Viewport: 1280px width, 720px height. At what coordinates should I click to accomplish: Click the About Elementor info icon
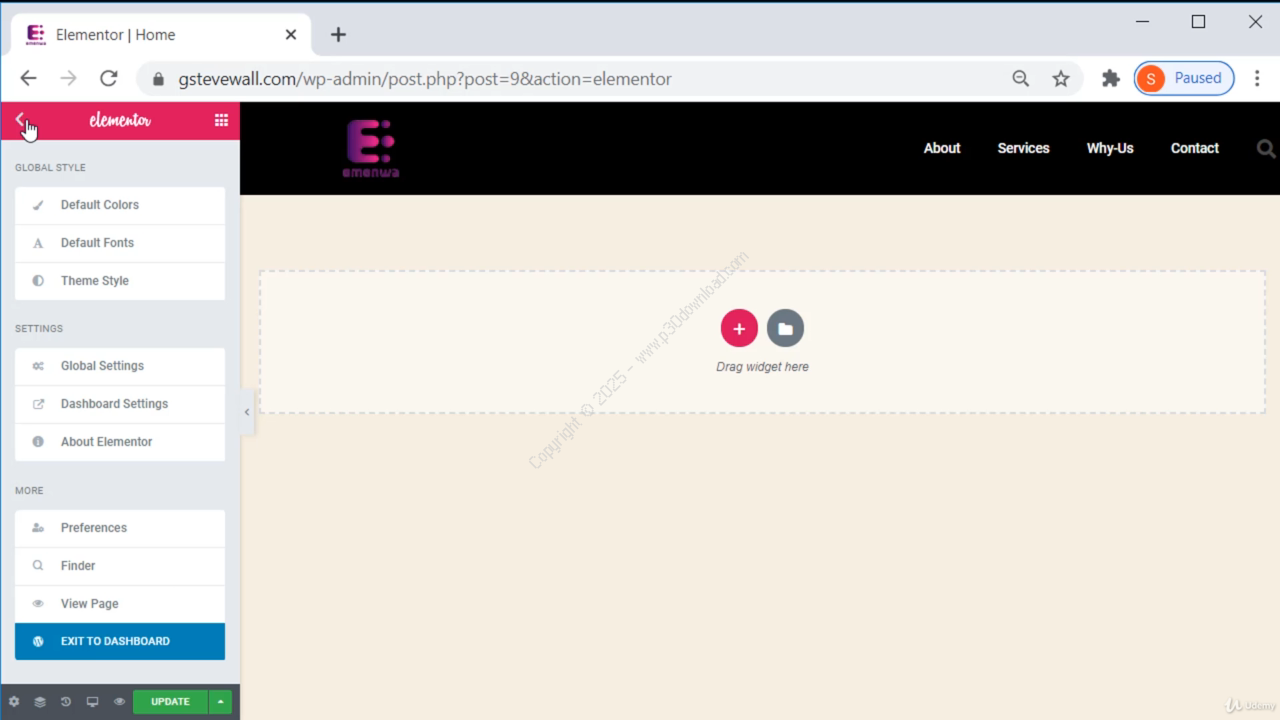click(x=38, y=442)
